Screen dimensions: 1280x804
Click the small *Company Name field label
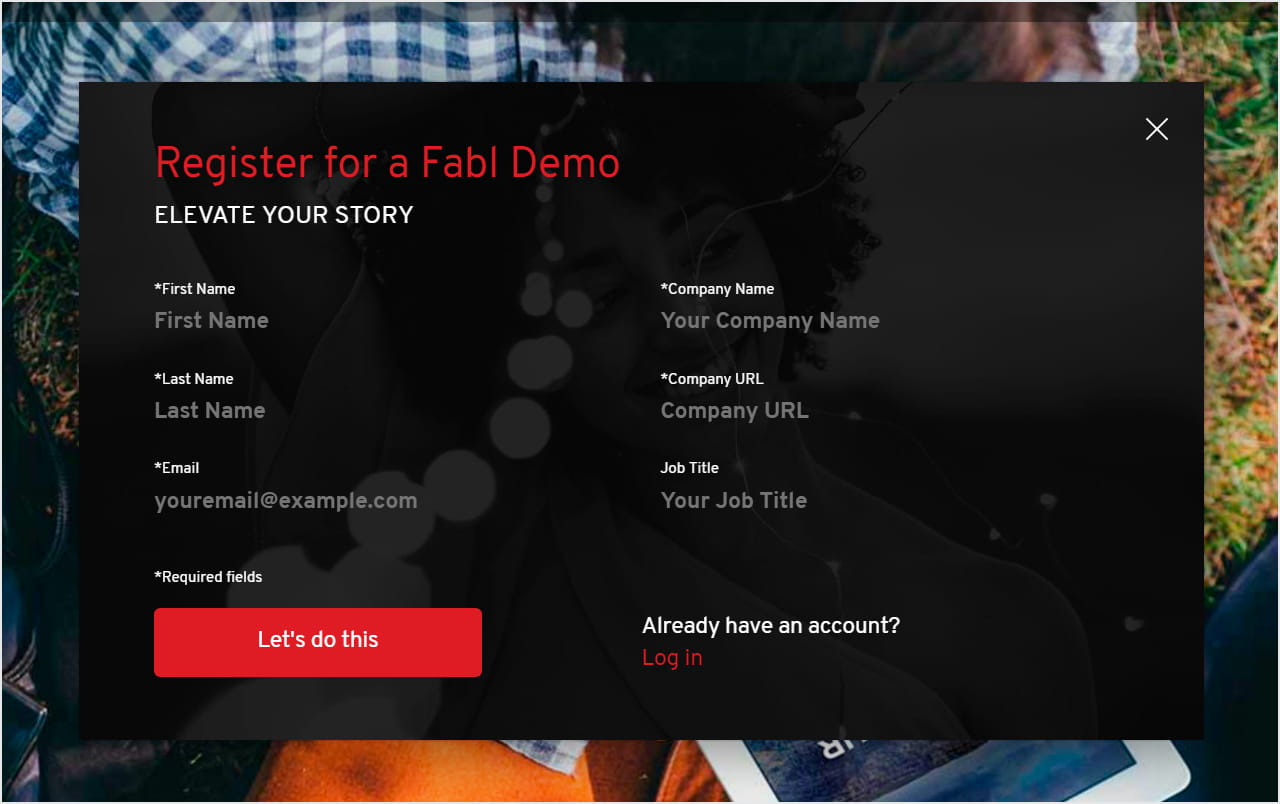pos(717,289)
